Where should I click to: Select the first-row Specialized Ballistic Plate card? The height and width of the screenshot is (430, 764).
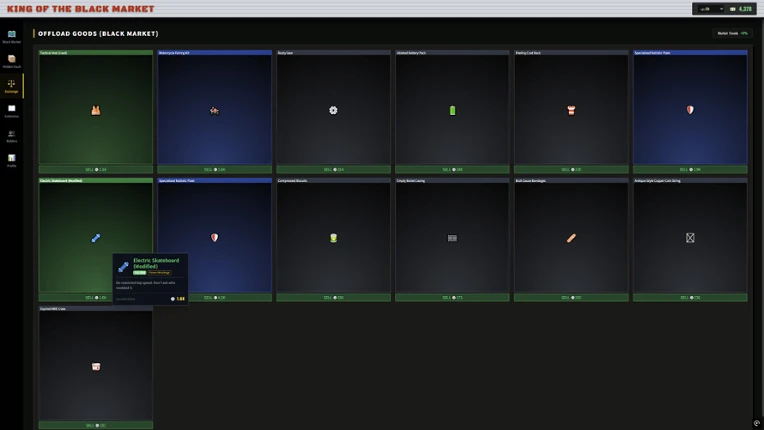click(x=690, y=109)
